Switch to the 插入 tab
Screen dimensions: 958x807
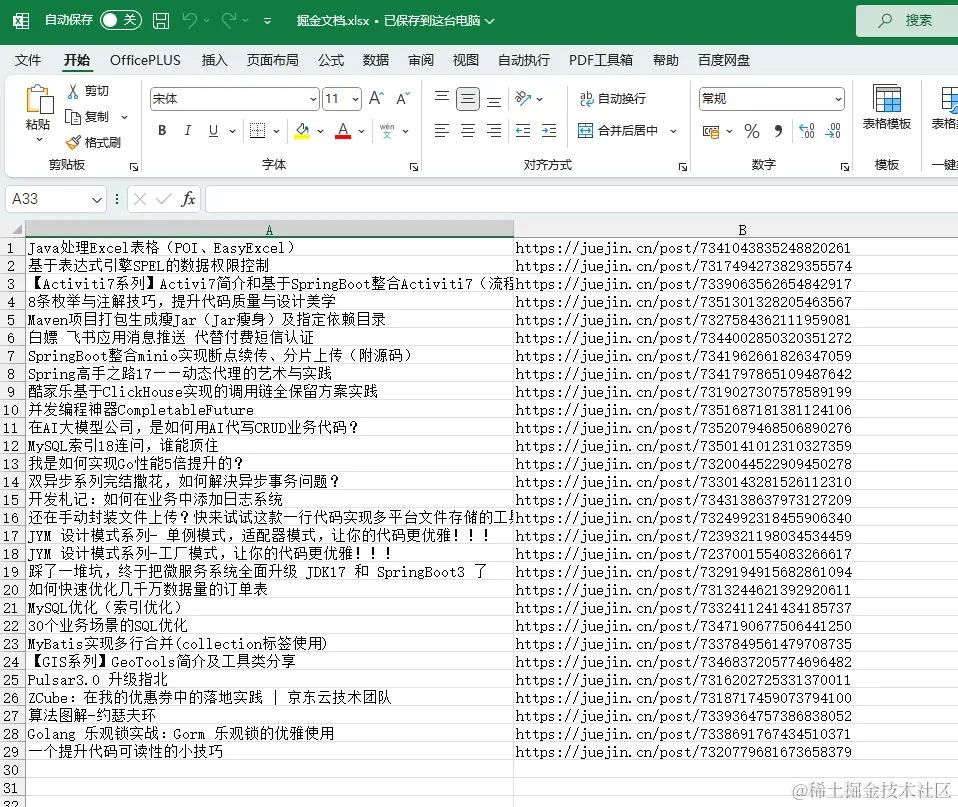pyautogui.click(x=214, y=60)
